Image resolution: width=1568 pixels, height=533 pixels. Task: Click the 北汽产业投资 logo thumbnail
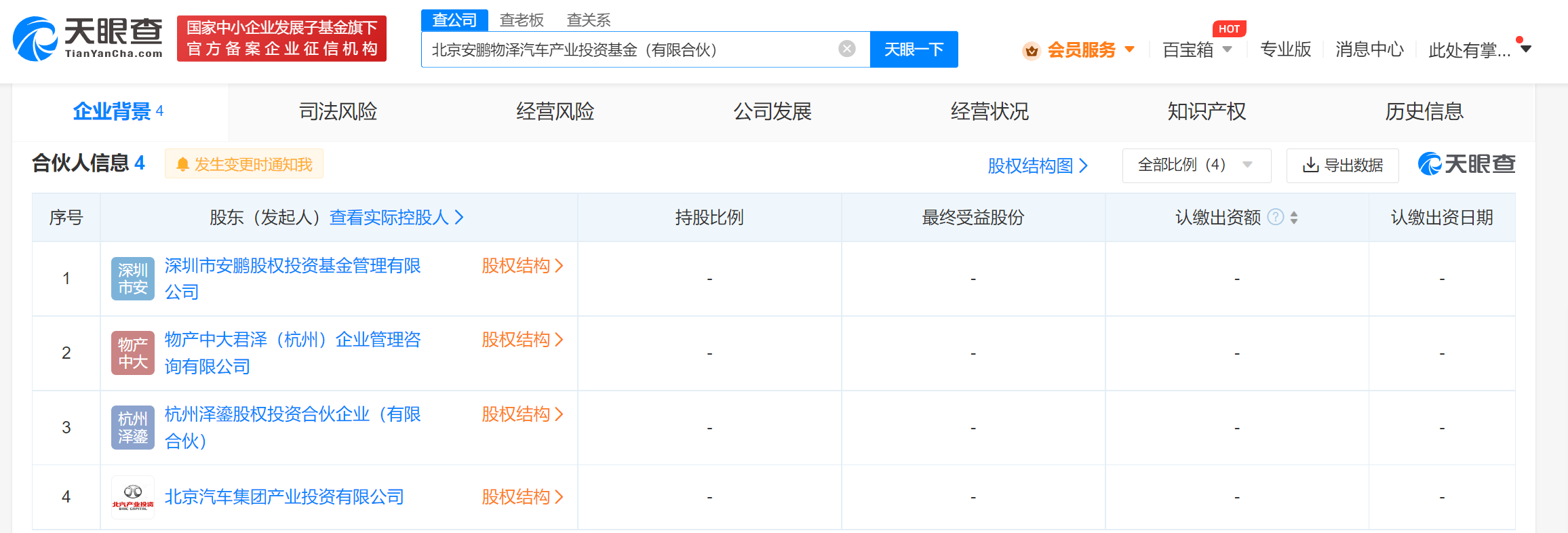[x=133, y=497]
